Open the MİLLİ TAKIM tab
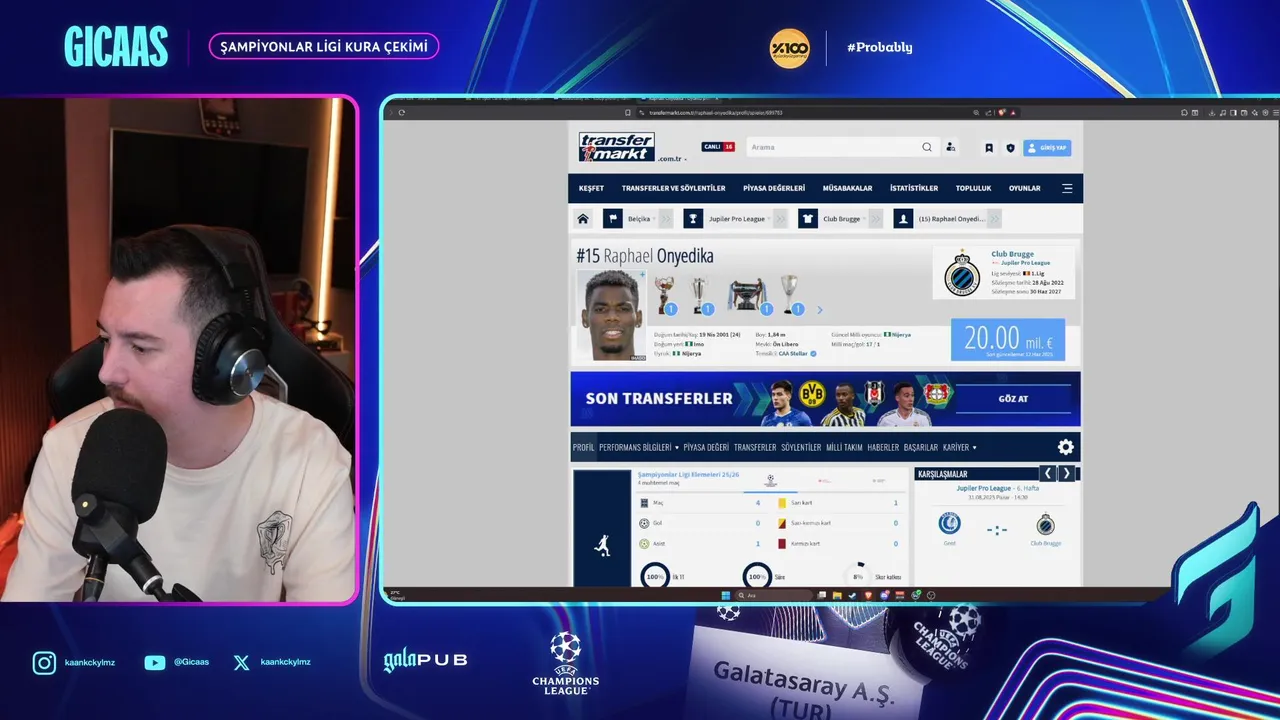The height and width of the screenshot is (720, 1280). click(x=844, y=447)
